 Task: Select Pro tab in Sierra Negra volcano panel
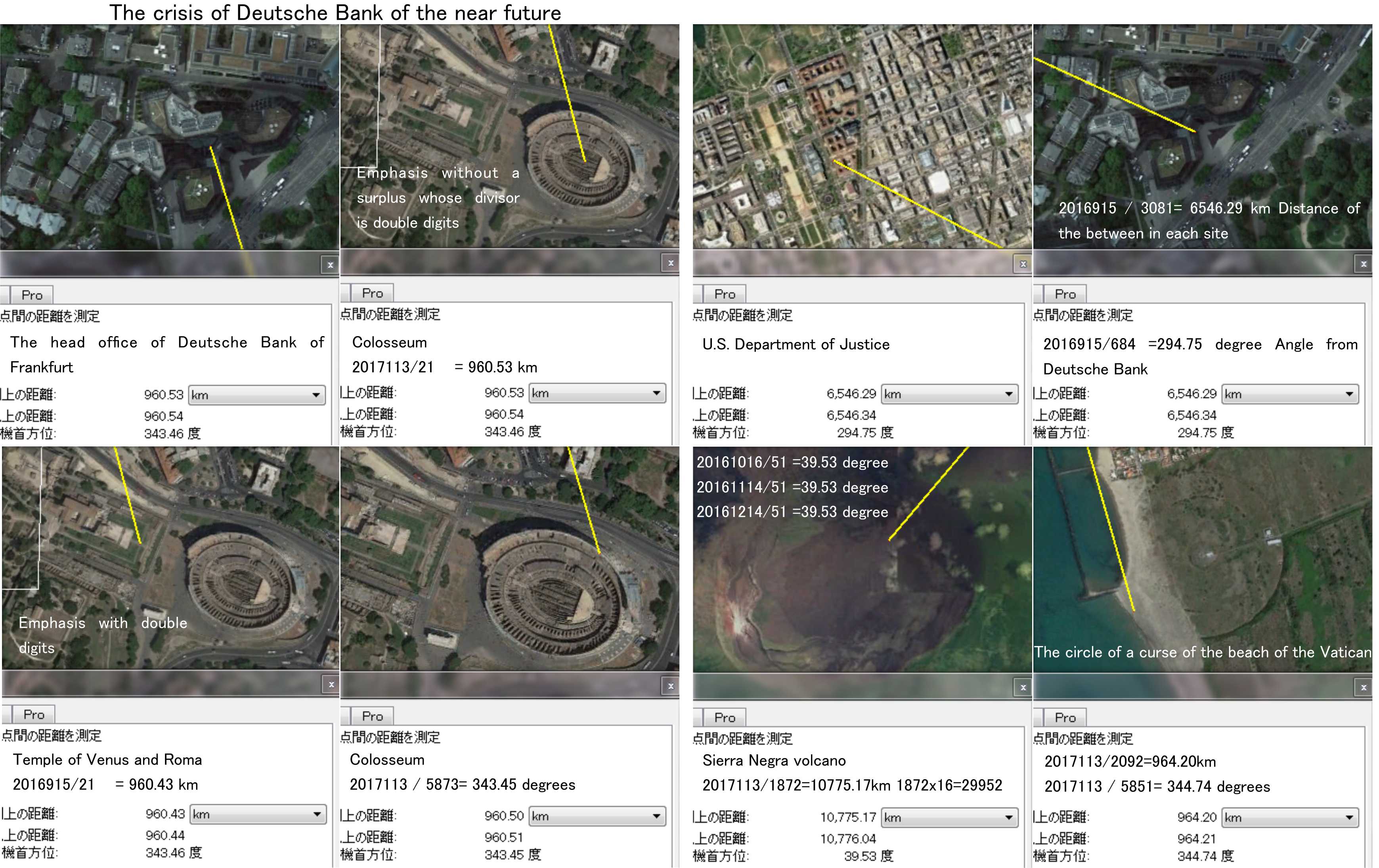(x=725, y=717)
